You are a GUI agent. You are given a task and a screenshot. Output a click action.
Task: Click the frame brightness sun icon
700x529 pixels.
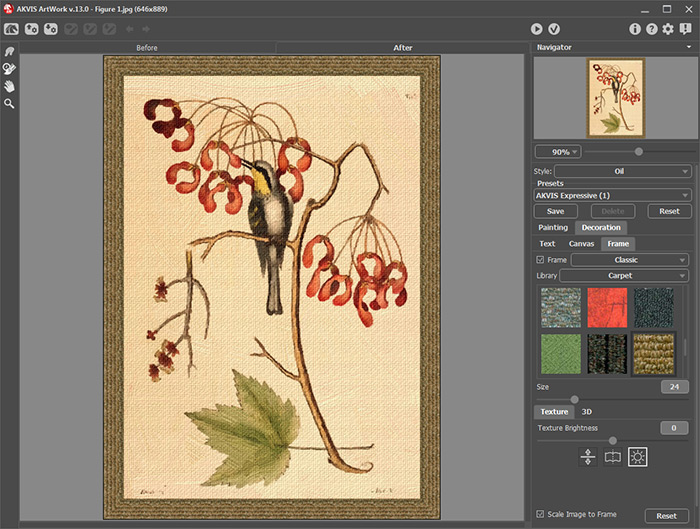pos(639,457)
